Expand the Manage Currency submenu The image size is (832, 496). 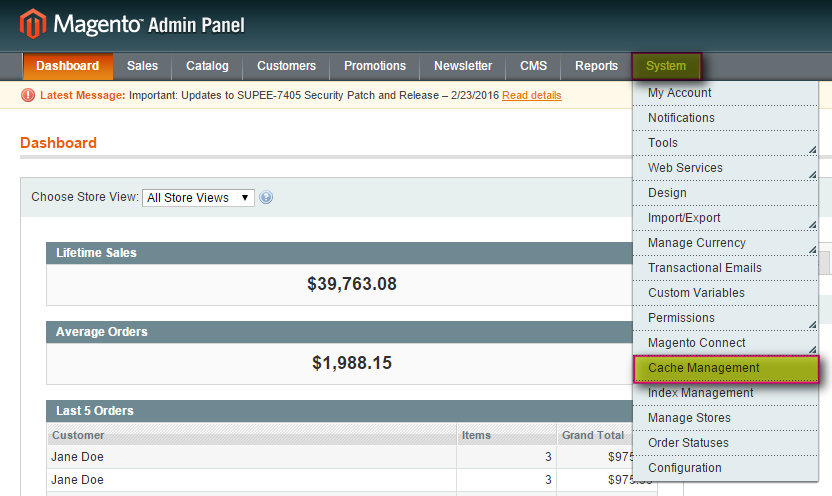725,243
